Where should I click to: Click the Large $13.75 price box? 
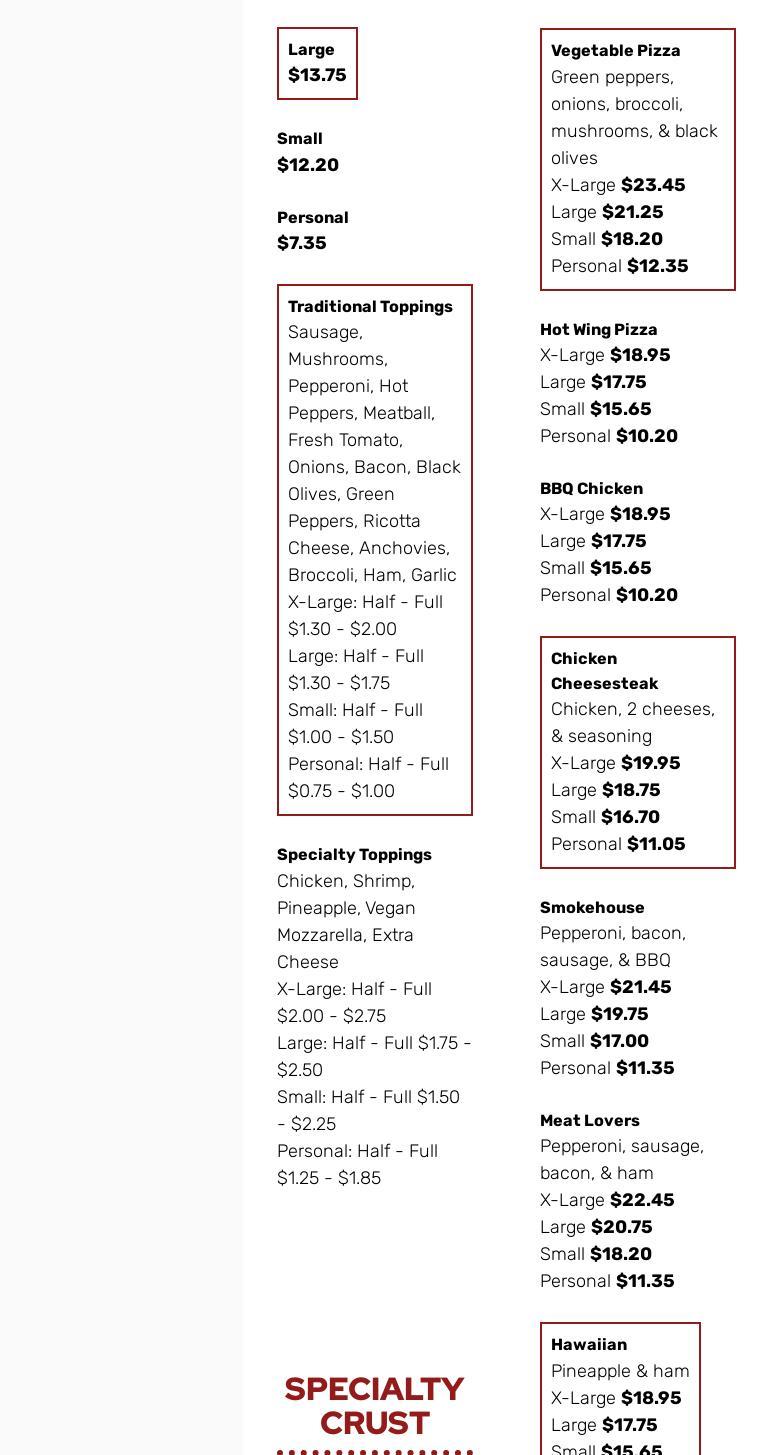tap(316, 63)
